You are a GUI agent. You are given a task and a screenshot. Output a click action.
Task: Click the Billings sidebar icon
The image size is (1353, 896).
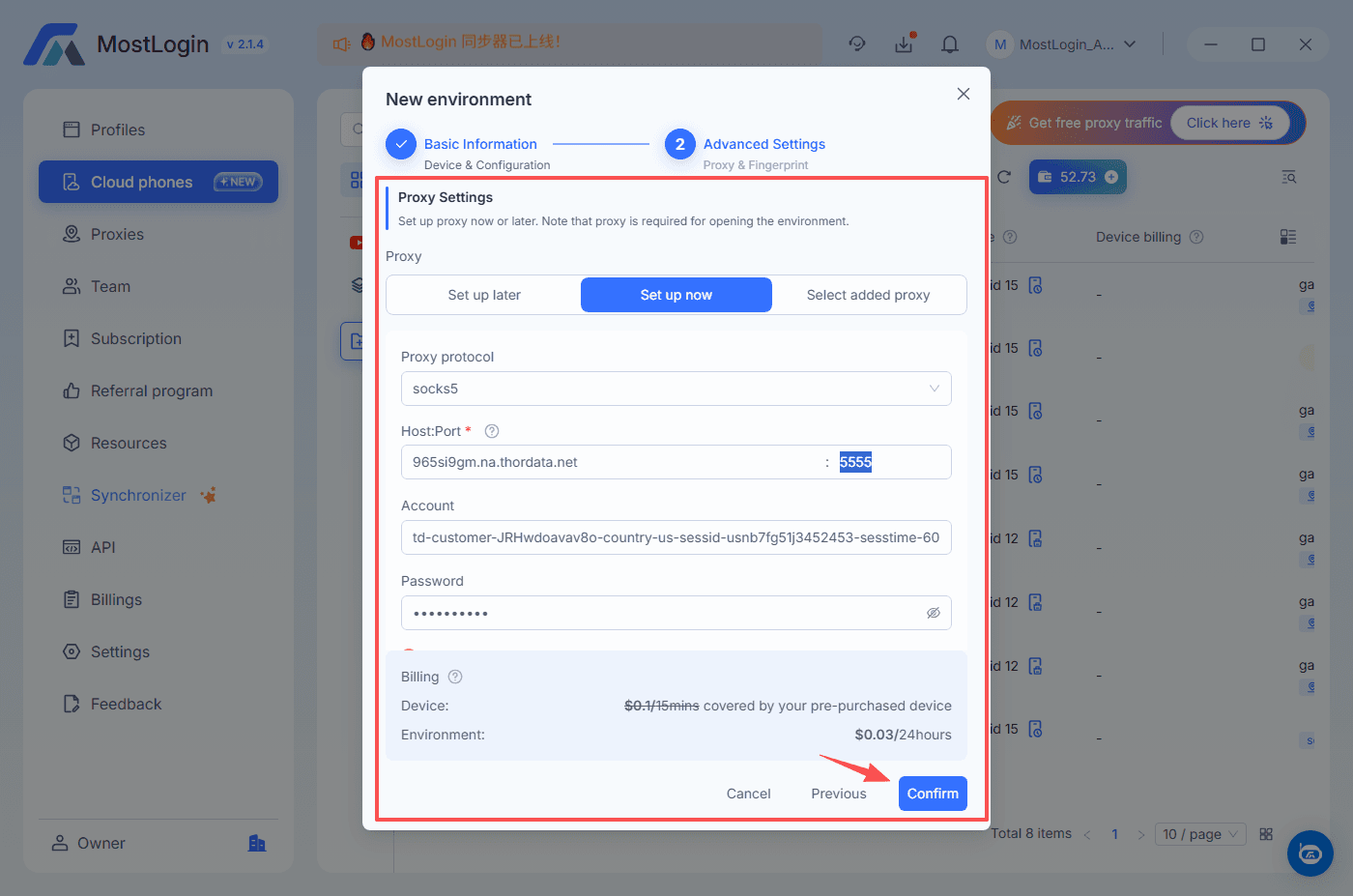click(x=72, y=599)
